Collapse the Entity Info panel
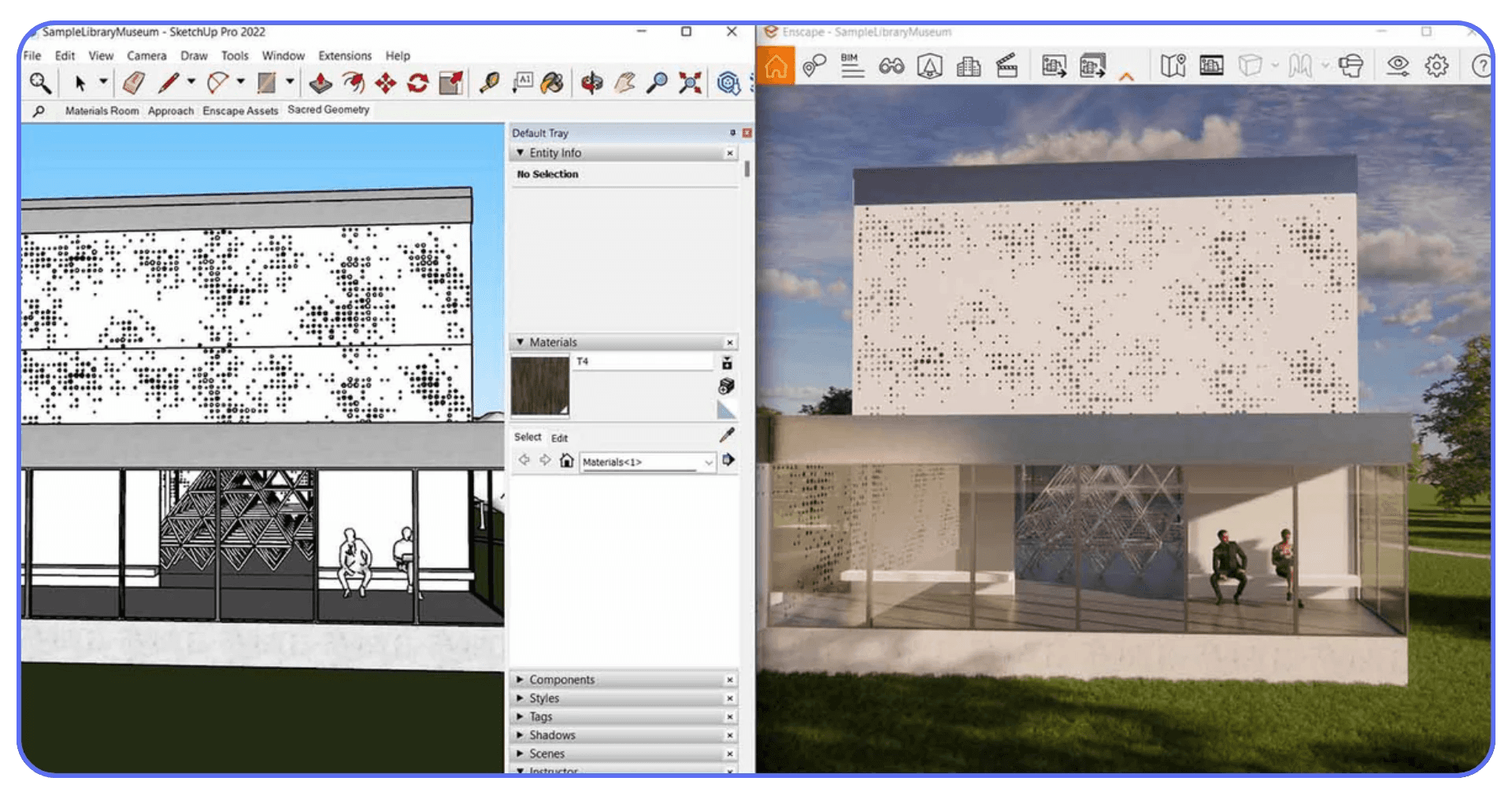 click(x=520, y=153)
